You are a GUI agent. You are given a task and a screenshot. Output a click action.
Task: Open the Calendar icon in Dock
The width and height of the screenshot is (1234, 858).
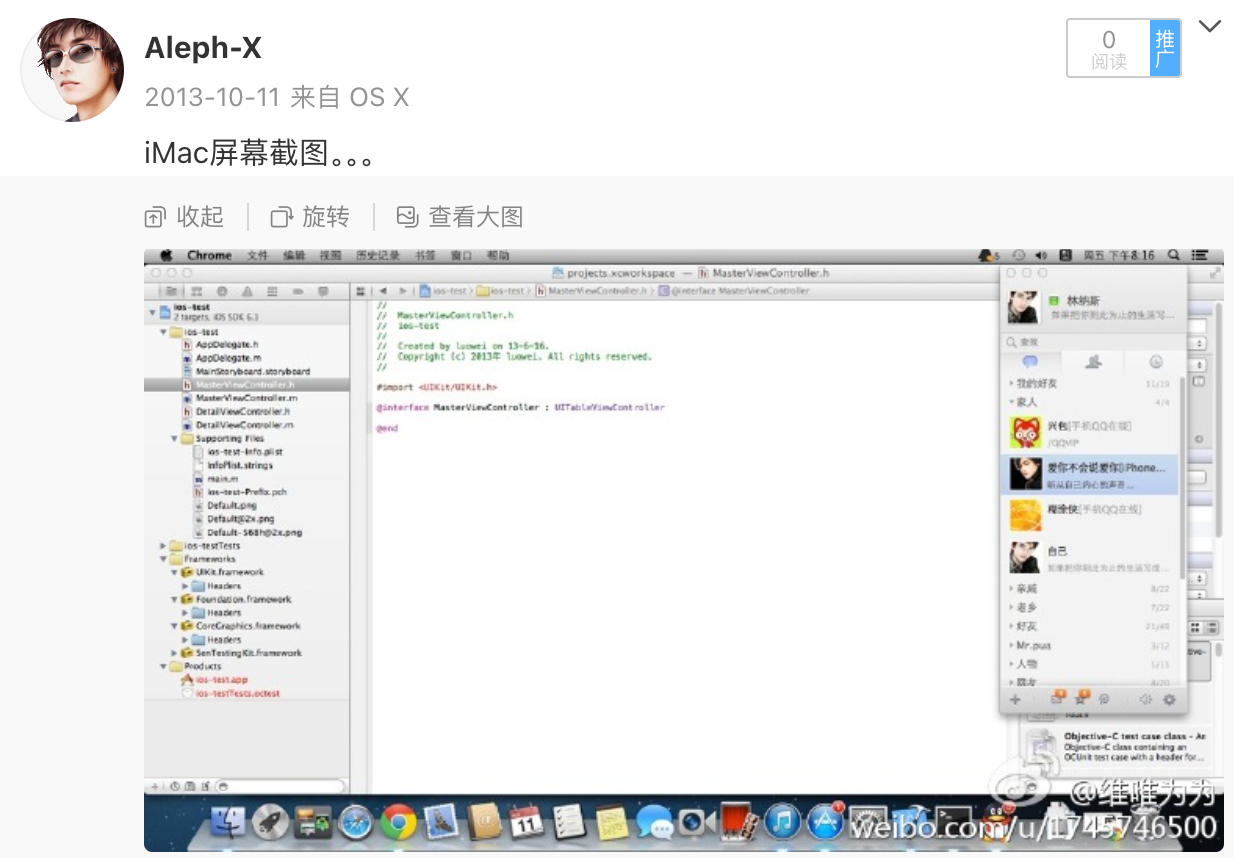click(x=526, y=822)
